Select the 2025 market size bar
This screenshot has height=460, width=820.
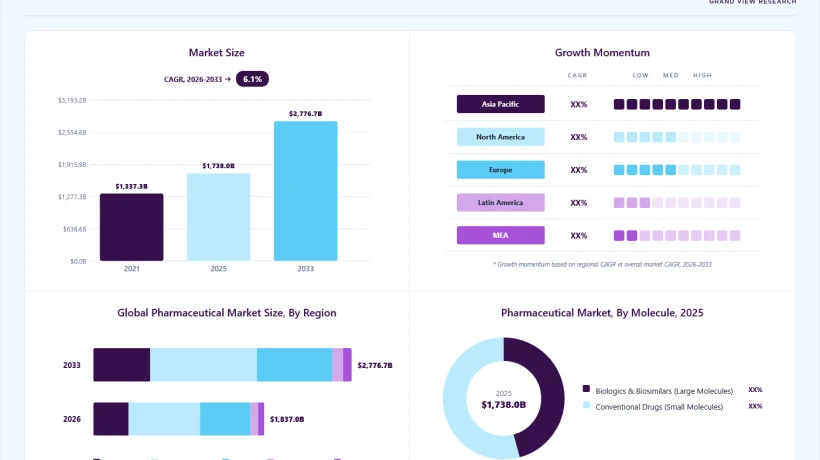219,217
